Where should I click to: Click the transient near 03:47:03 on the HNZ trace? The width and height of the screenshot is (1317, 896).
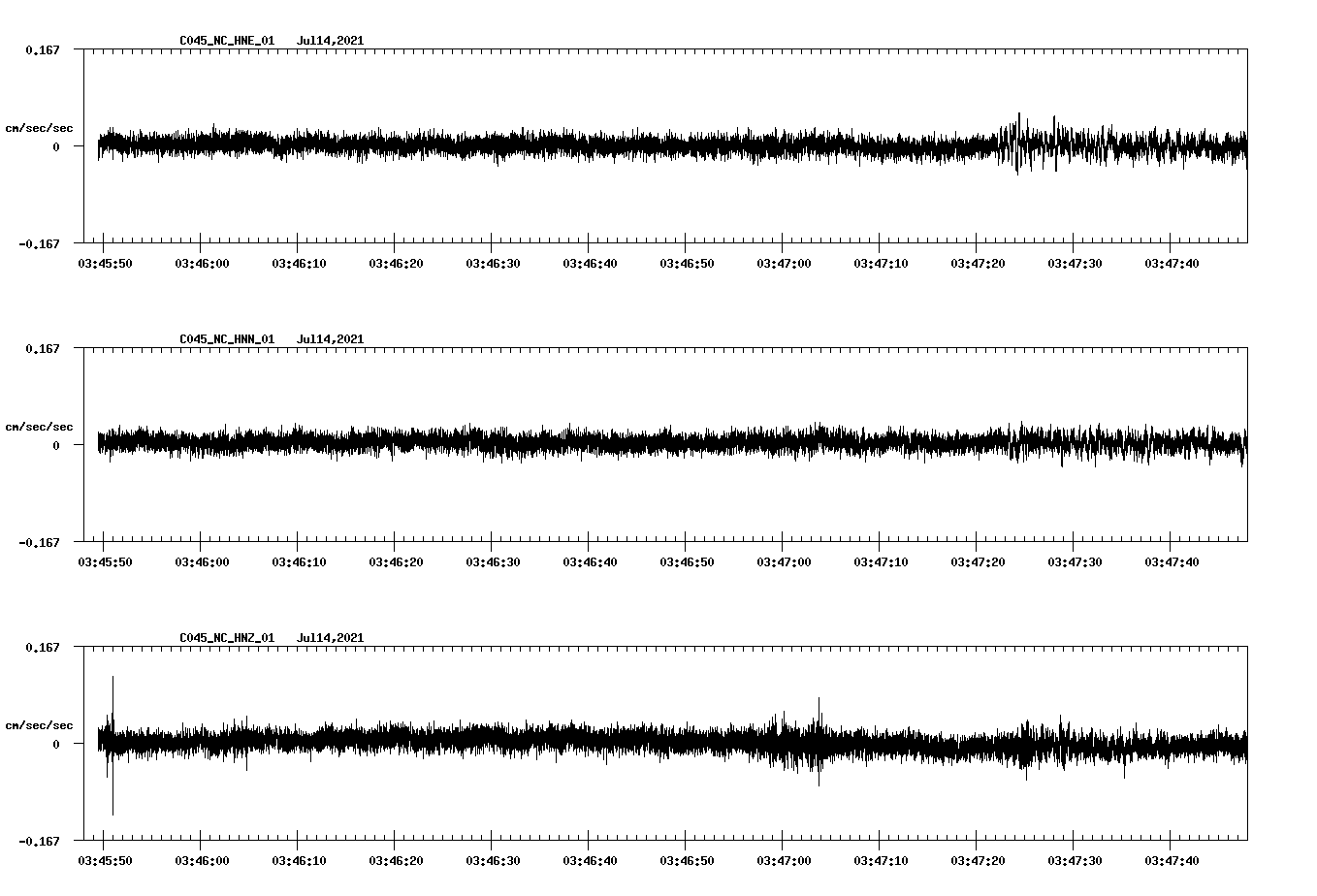[x=819, y=737]
